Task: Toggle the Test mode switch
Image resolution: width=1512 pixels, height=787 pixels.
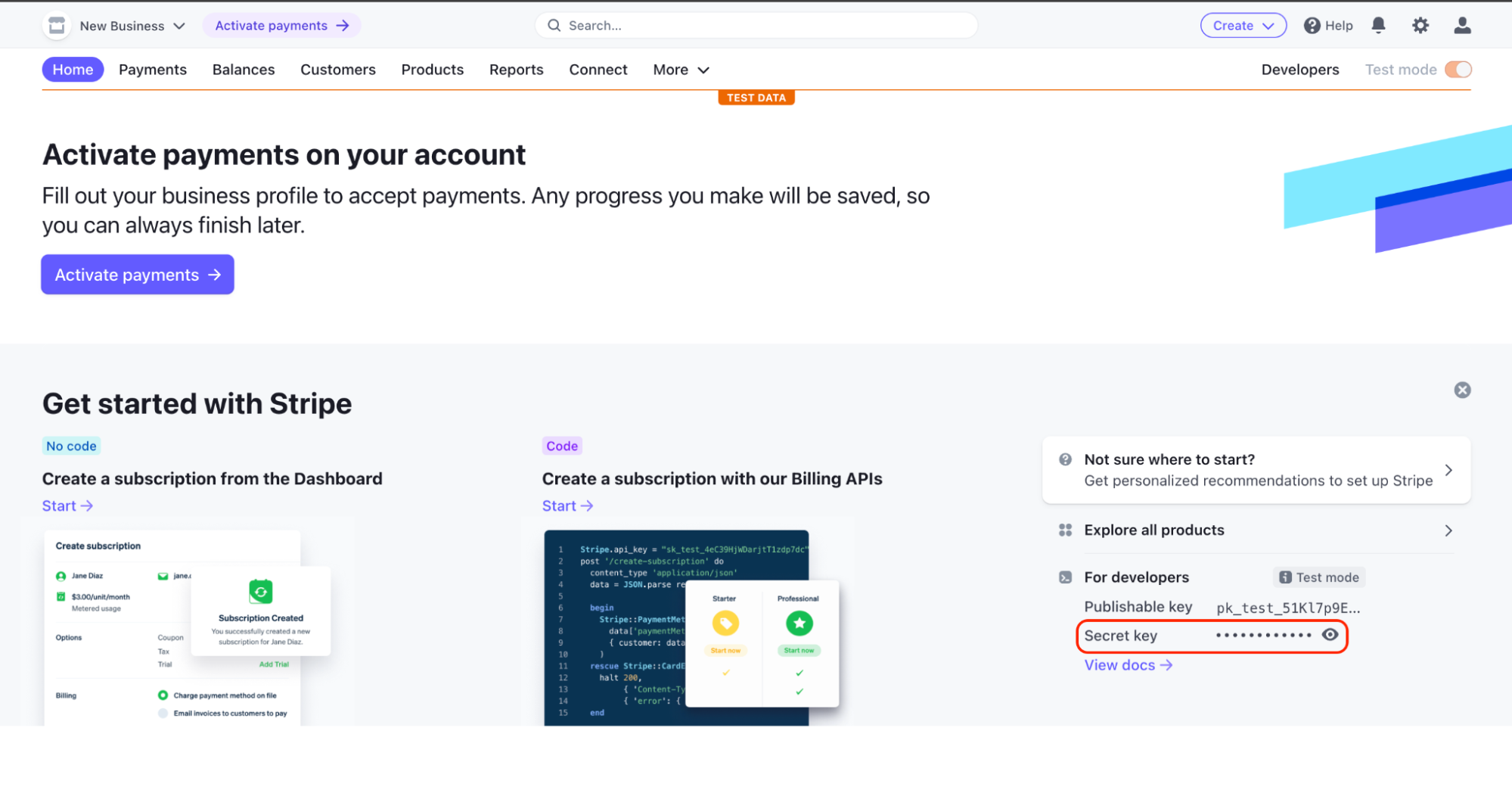Action: pos(1458,70)
